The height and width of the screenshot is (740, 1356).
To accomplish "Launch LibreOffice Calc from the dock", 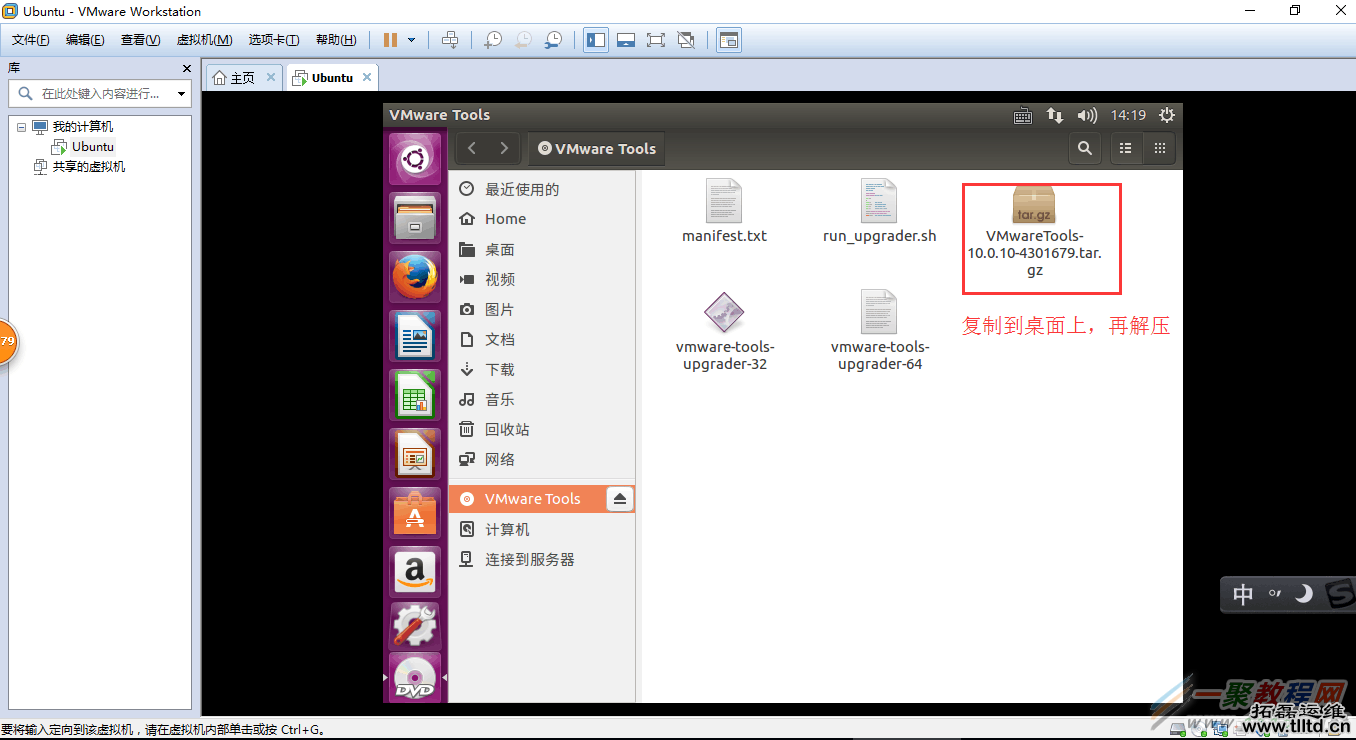I will pyautogui.click(x=414, y=395).
